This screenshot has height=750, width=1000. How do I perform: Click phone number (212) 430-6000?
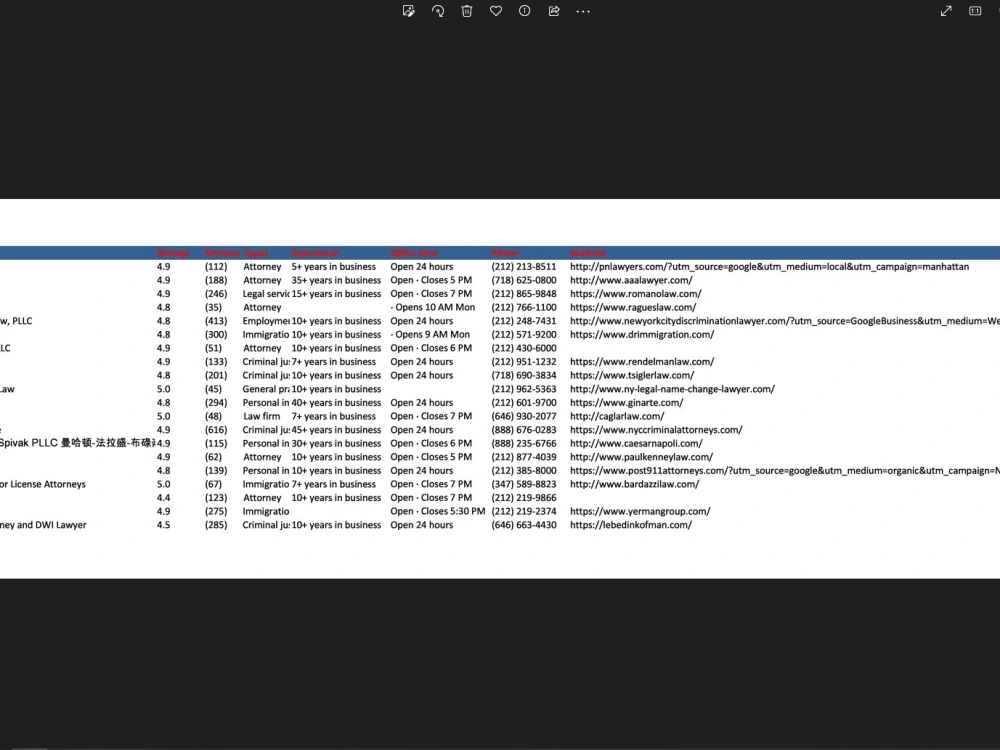524,348
